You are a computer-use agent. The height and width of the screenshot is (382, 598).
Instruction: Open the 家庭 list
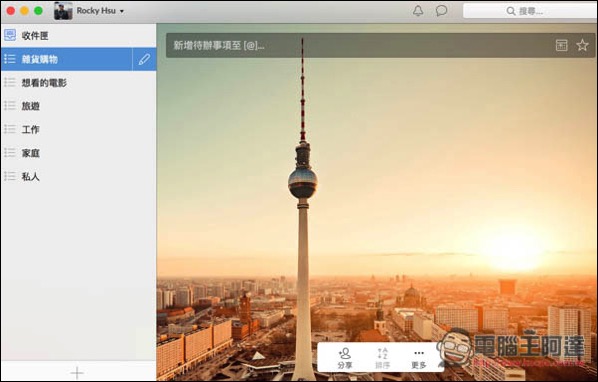pos(79,153)
